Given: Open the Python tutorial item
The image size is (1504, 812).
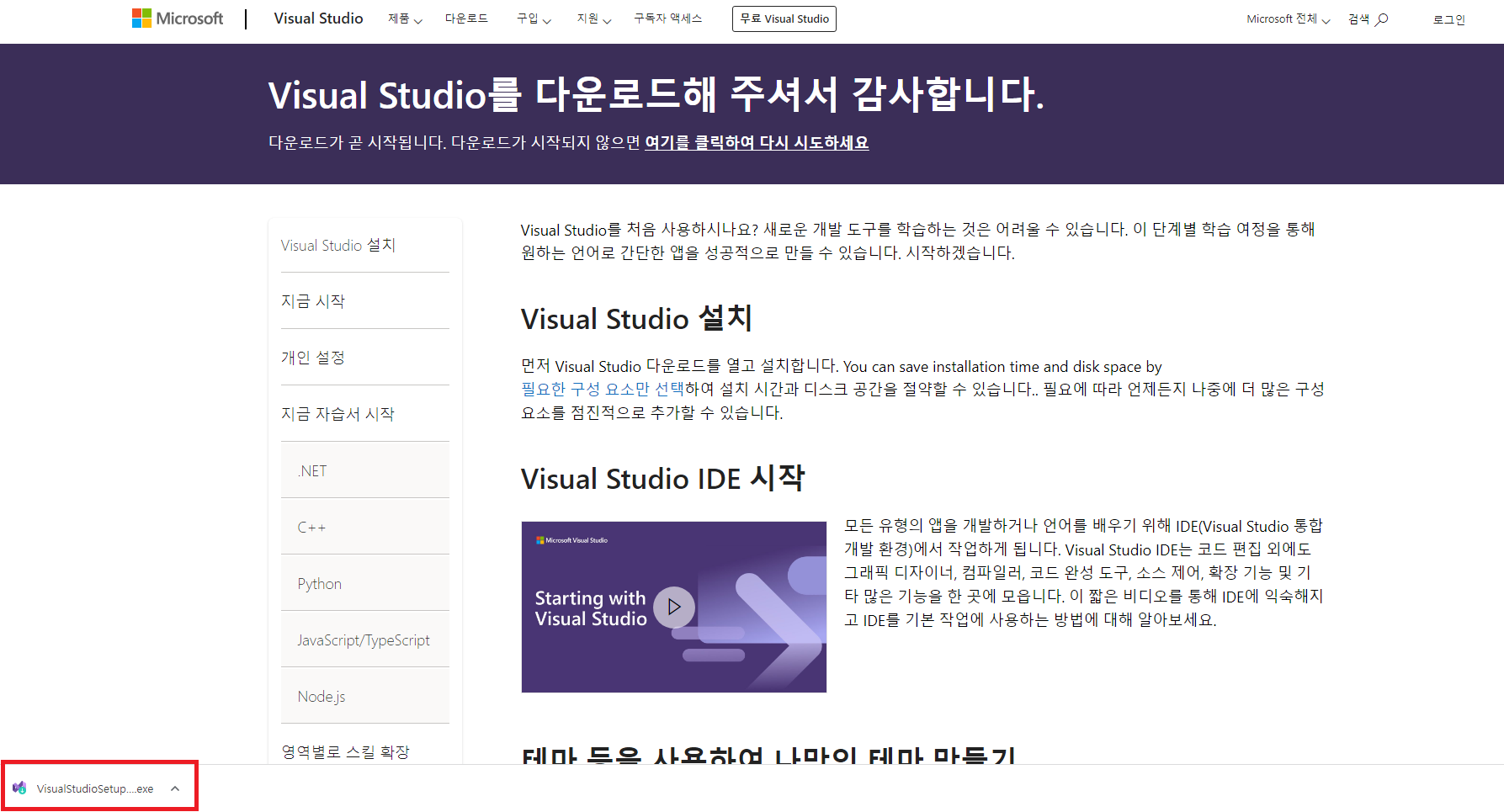Looking at the screenshot, I should click(x=364, y=583).
